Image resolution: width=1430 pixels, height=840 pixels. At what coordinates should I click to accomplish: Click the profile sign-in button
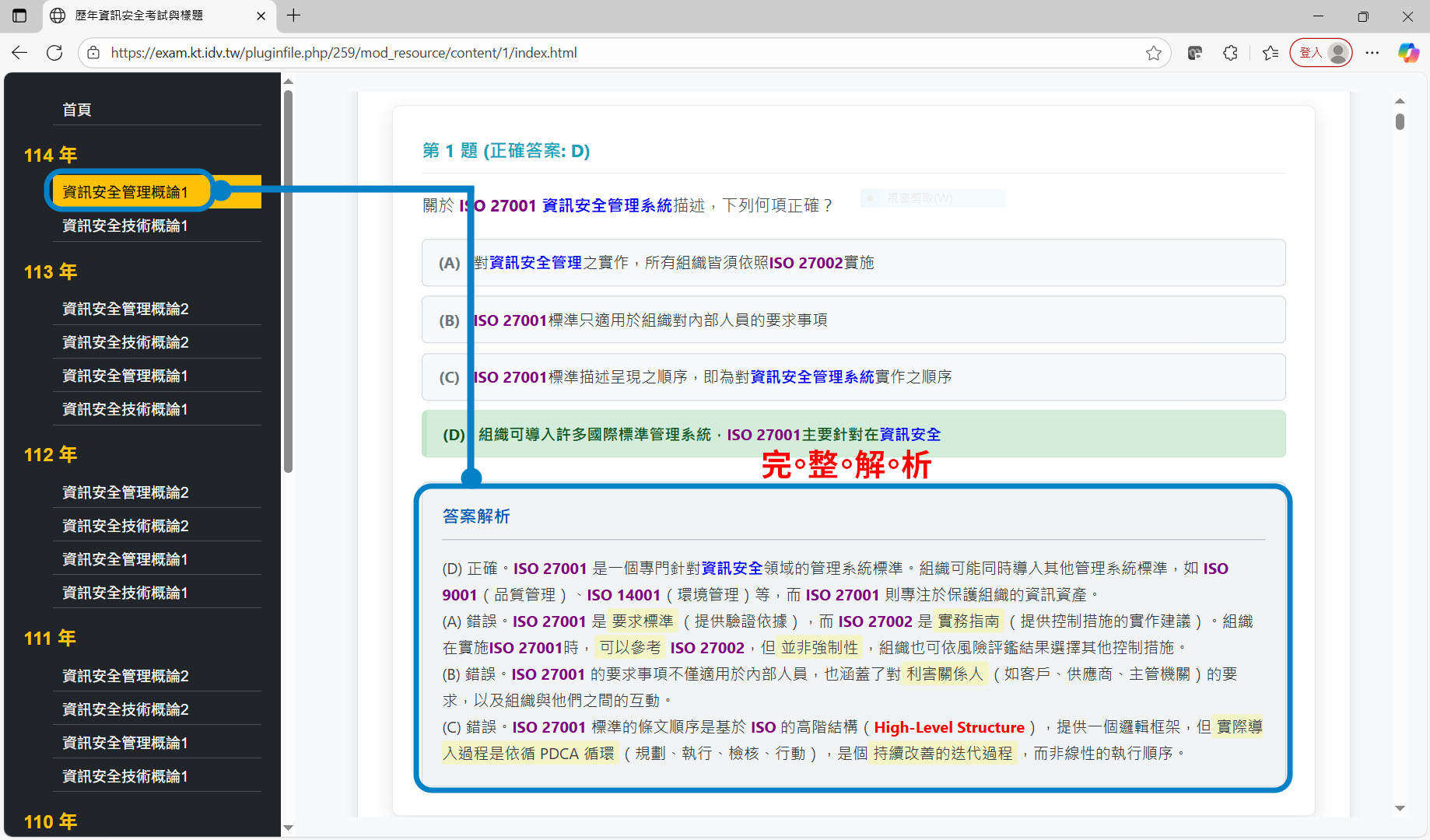tap(1321, 53)
